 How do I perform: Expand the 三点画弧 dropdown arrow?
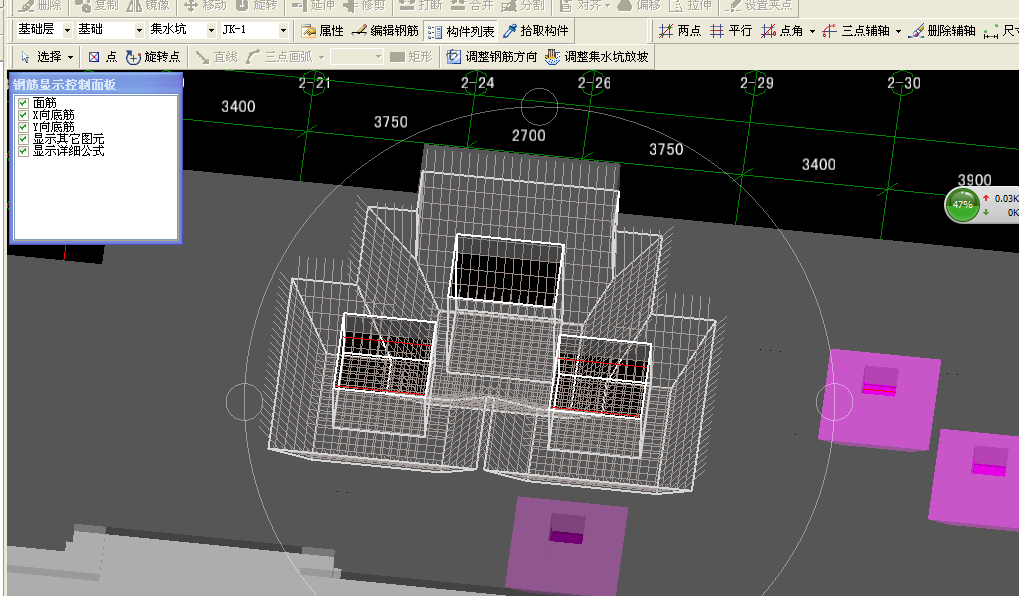point(321,57)
